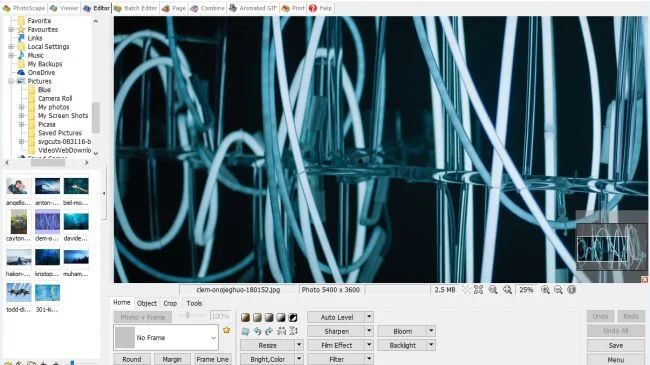
Task: Open the Print tab
Action: tap(293, 8)
